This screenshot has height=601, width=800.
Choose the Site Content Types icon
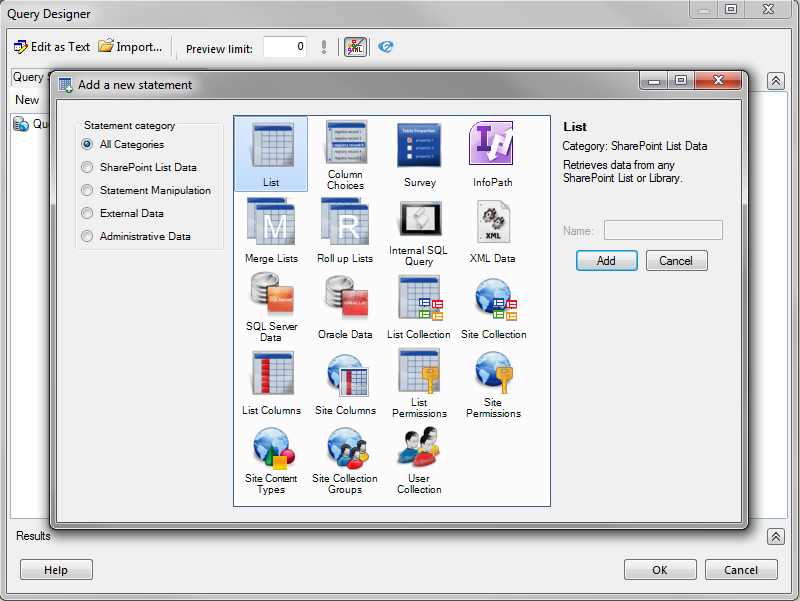coord(271,452)
